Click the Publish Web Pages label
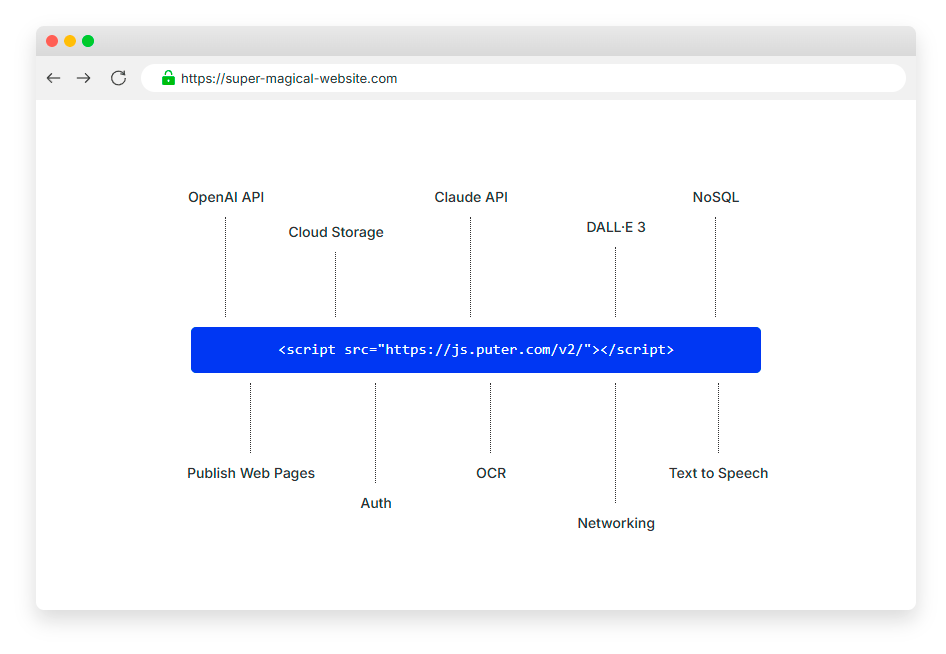 (x=251, y=473)
